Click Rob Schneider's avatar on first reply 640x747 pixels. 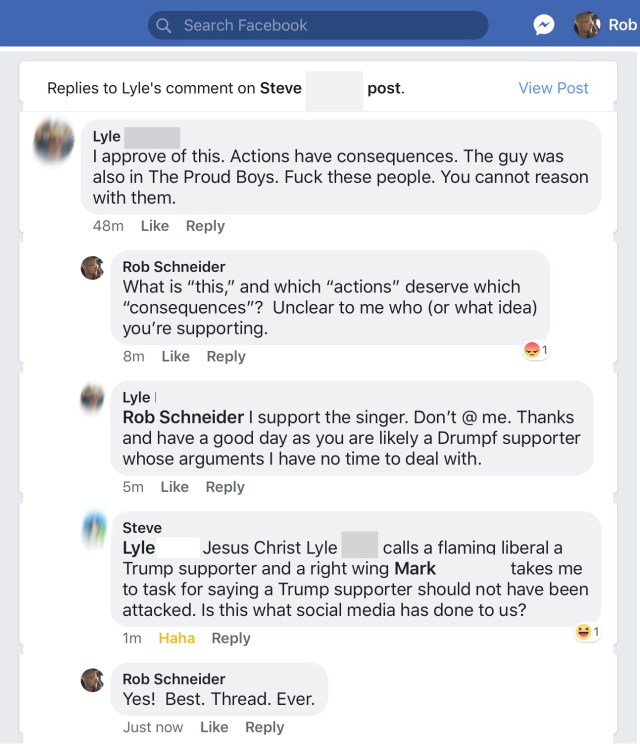tap(93, 267)
